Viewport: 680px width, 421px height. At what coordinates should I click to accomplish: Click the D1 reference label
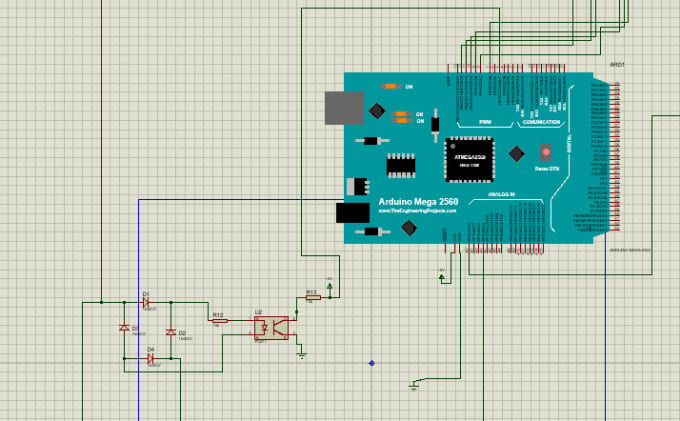146,294
